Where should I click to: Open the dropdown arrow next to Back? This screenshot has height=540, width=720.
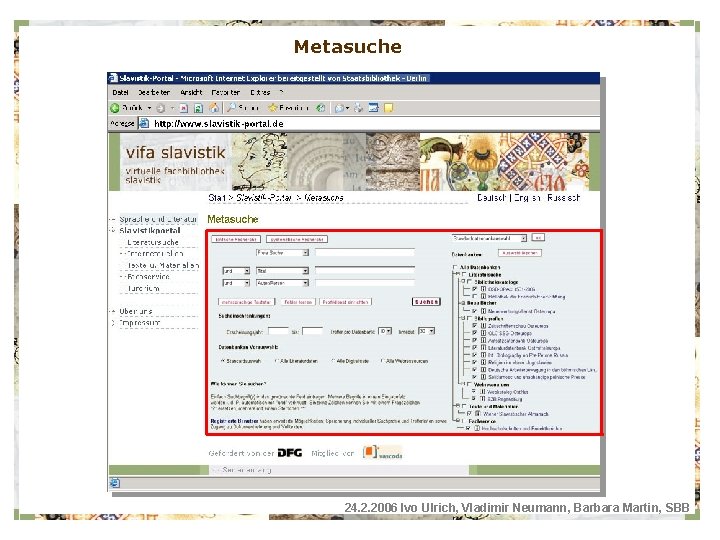tap(149, 108)
